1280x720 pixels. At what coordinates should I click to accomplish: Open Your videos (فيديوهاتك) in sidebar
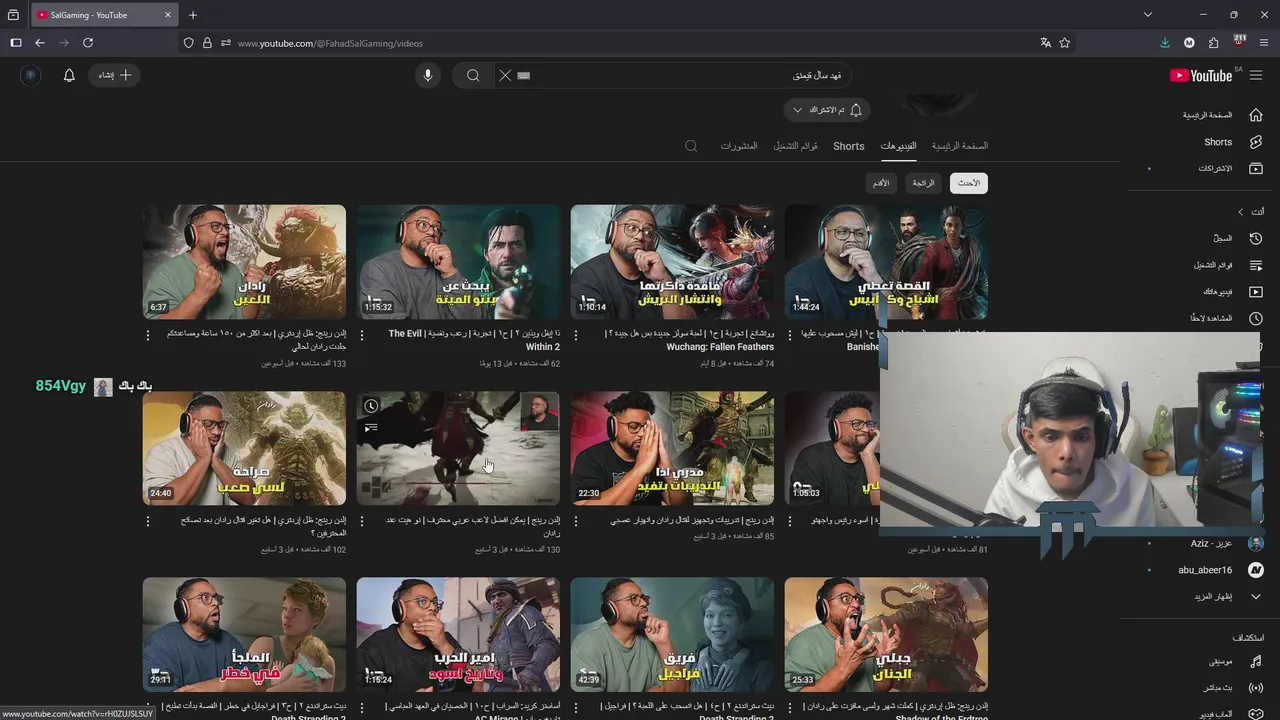[1218, 291]
